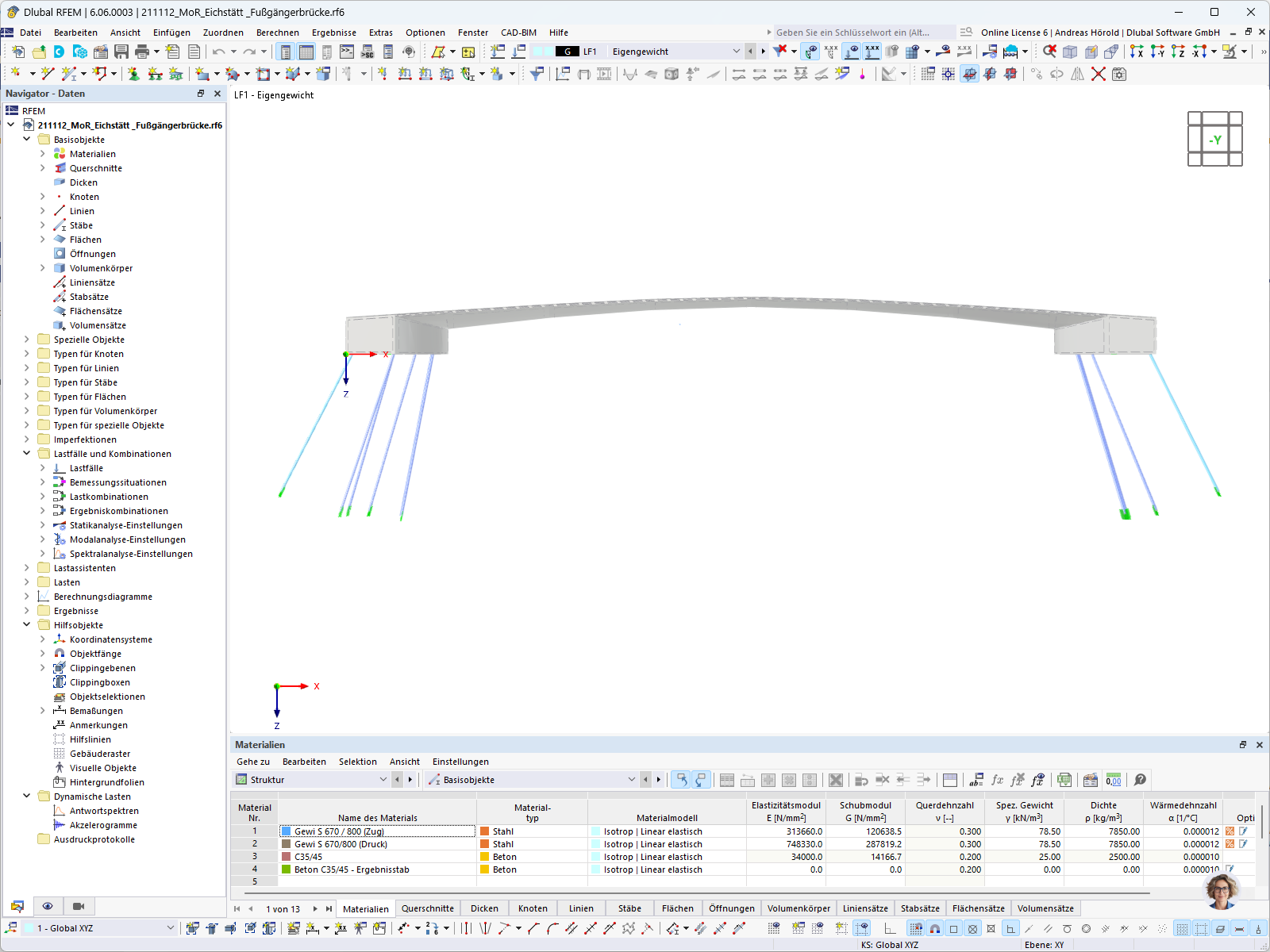1270x952 pixels.
Task: Toggle the G load case button in toolbar
Action: click(566, 51)
